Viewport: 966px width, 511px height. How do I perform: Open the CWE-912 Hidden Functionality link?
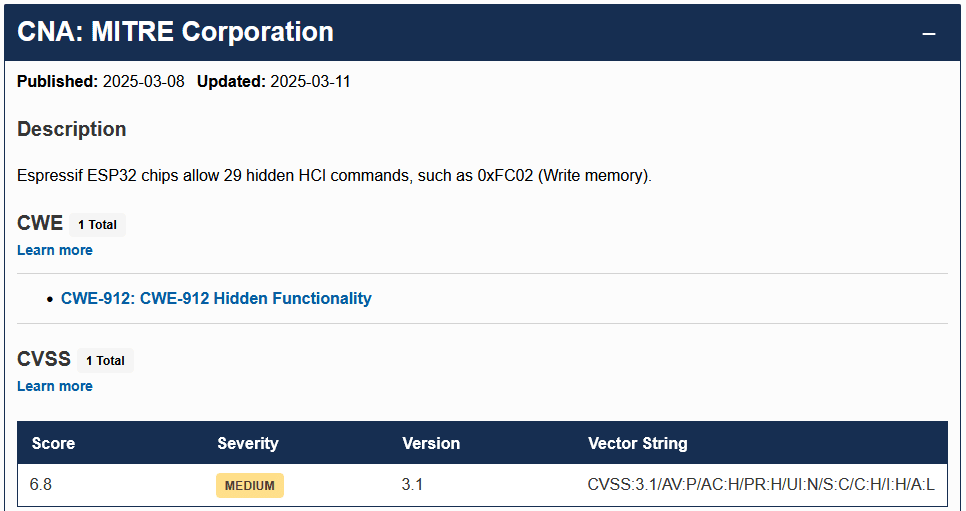click(x=216, y=298)
